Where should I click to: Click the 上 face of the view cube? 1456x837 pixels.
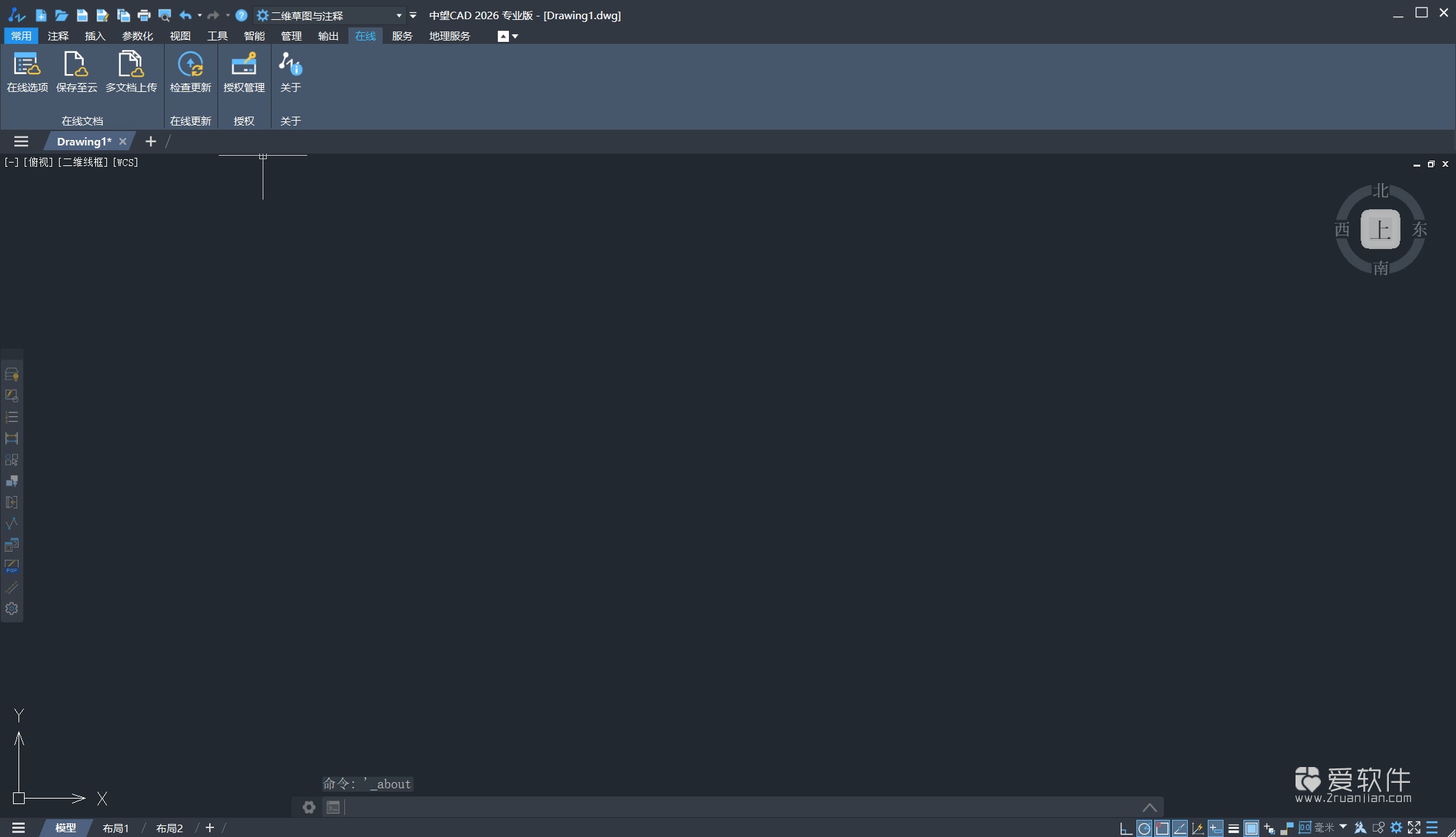(1380, 229)
